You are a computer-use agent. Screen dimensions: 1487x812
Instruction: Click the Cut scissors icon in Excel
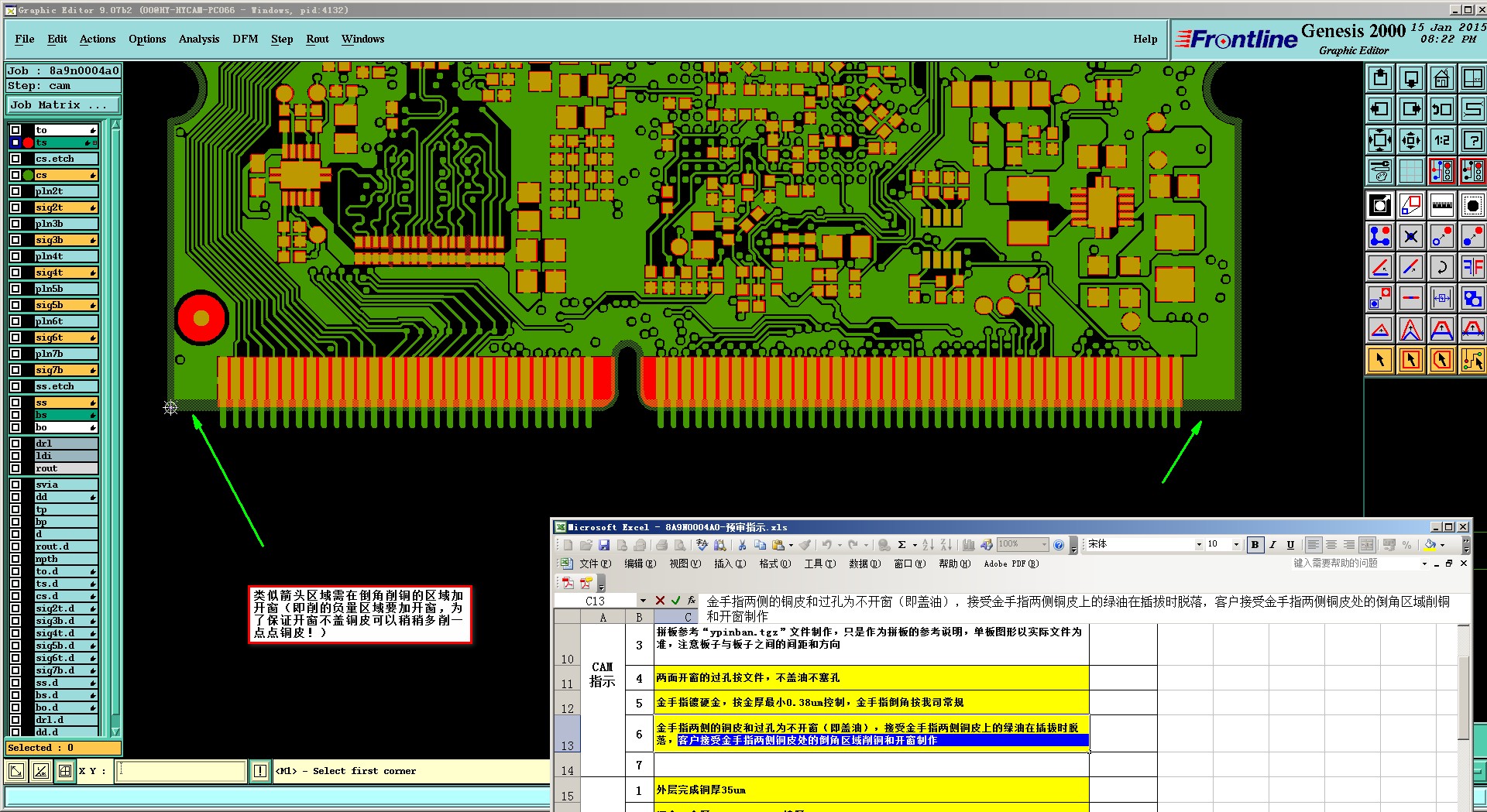coord(742,545)
